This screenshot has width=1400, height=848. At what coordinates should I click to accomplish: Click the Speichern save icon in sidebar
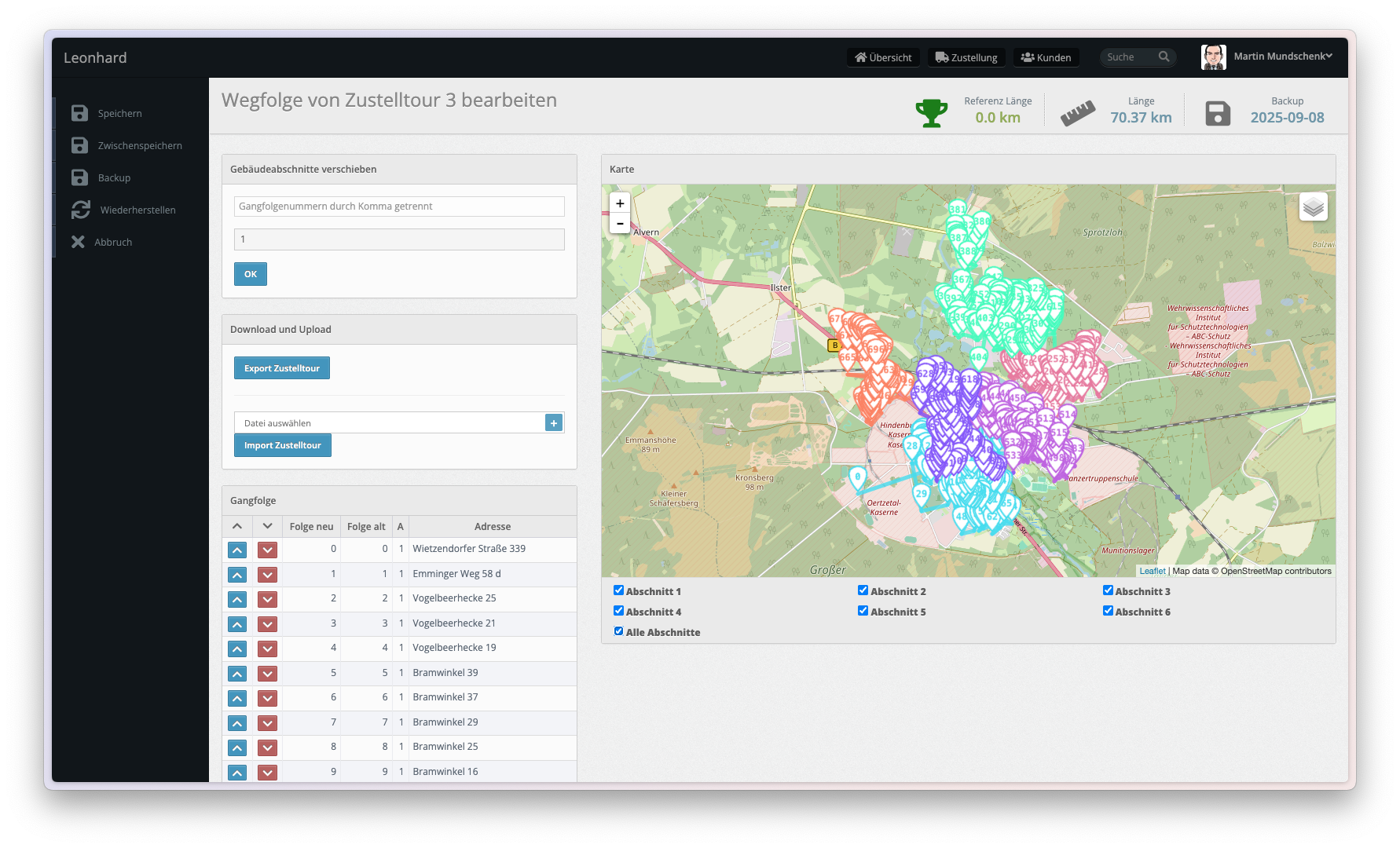79,113
